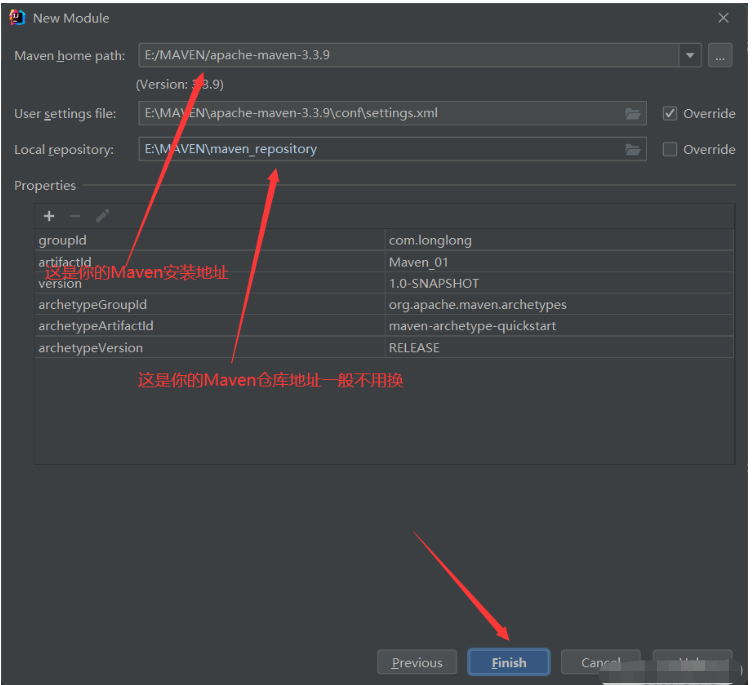The width and height of the screenshot is (752, 685).
Task: Click the User settings file field
Action: [392, 114]
